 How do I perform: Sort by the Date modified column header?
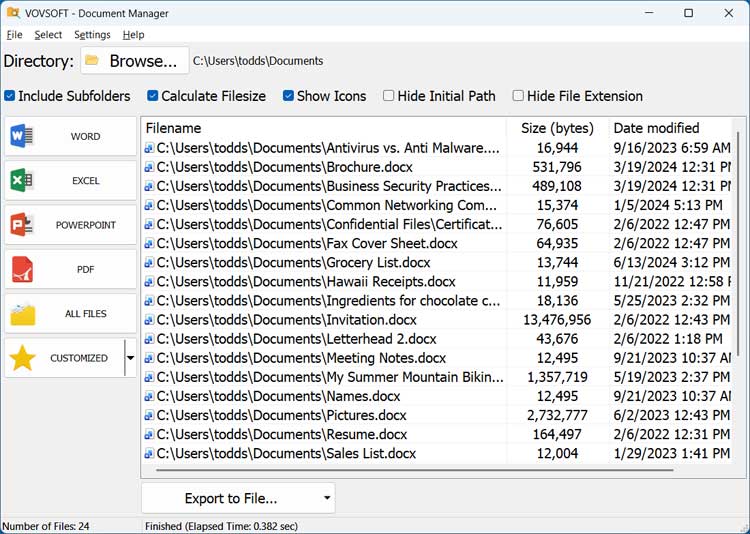(x=671, y=128)
